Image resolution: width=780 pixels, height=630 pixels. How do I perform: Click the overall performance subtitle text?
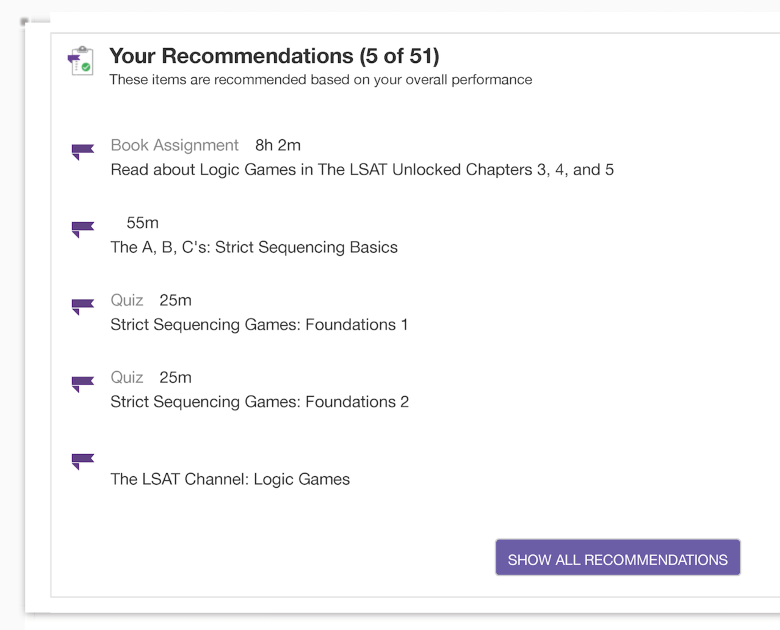[x=320, y=80]
